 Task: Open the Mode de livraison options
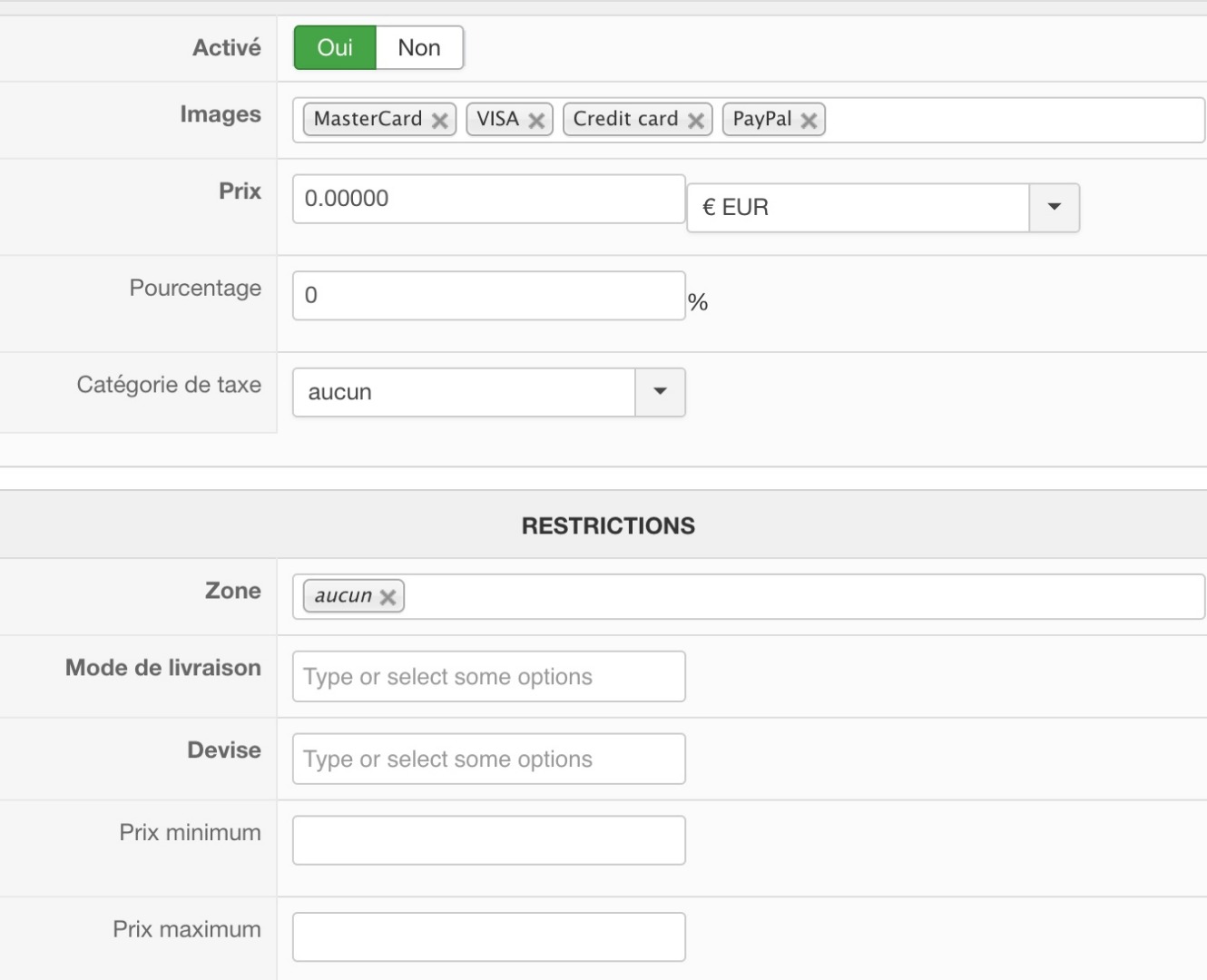(488, 677)
